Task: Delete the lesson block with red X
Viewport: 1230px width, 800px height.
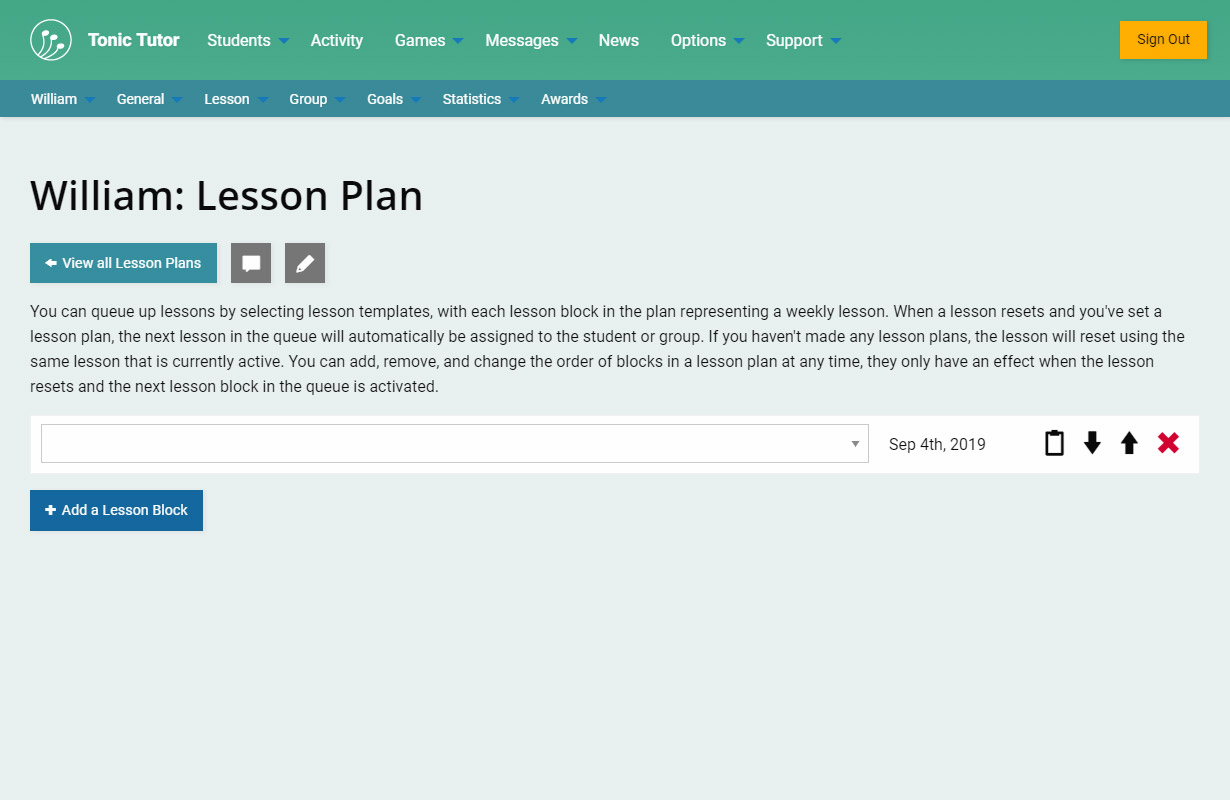Action: click(x=1168, y=443)
